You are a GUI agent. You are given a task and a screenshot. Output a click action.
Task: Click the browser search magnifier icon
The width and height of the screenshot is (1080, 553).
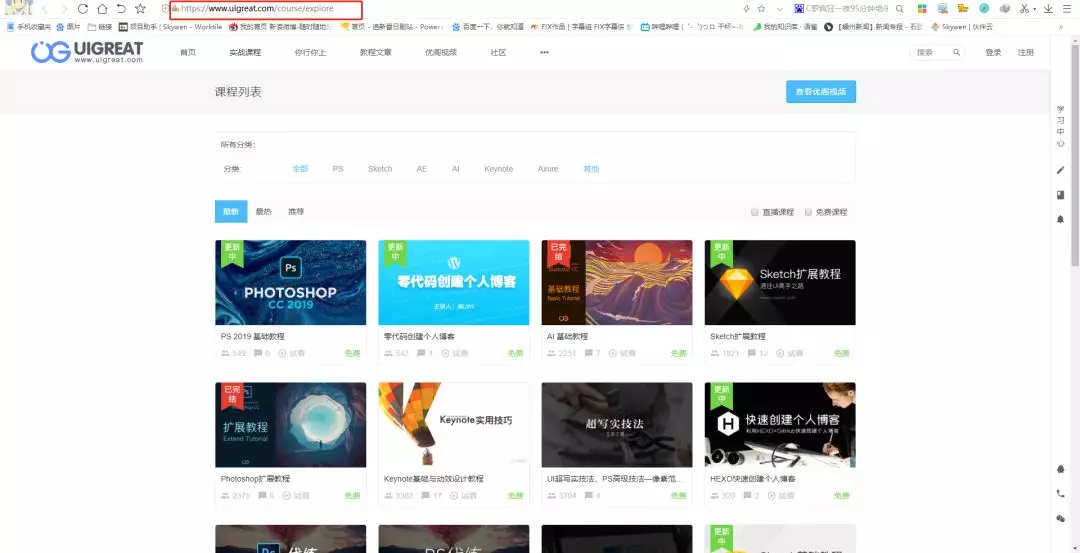point(899,9)
